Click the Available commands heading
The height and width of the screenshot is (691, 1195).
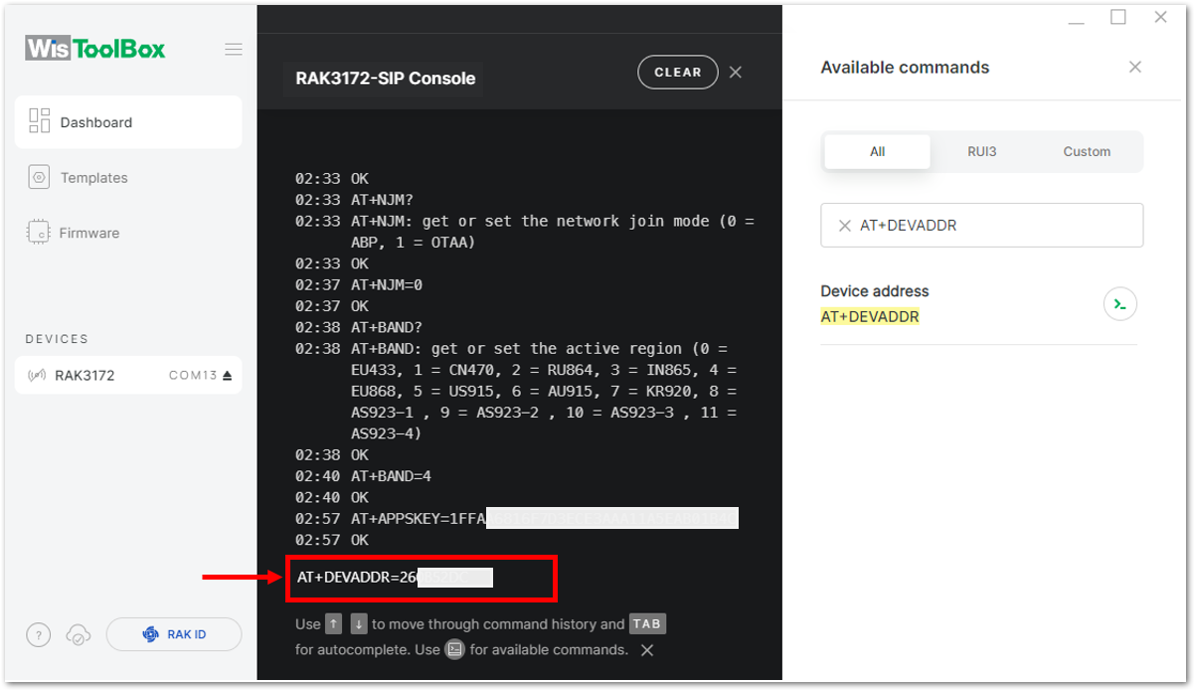(905, 67)
